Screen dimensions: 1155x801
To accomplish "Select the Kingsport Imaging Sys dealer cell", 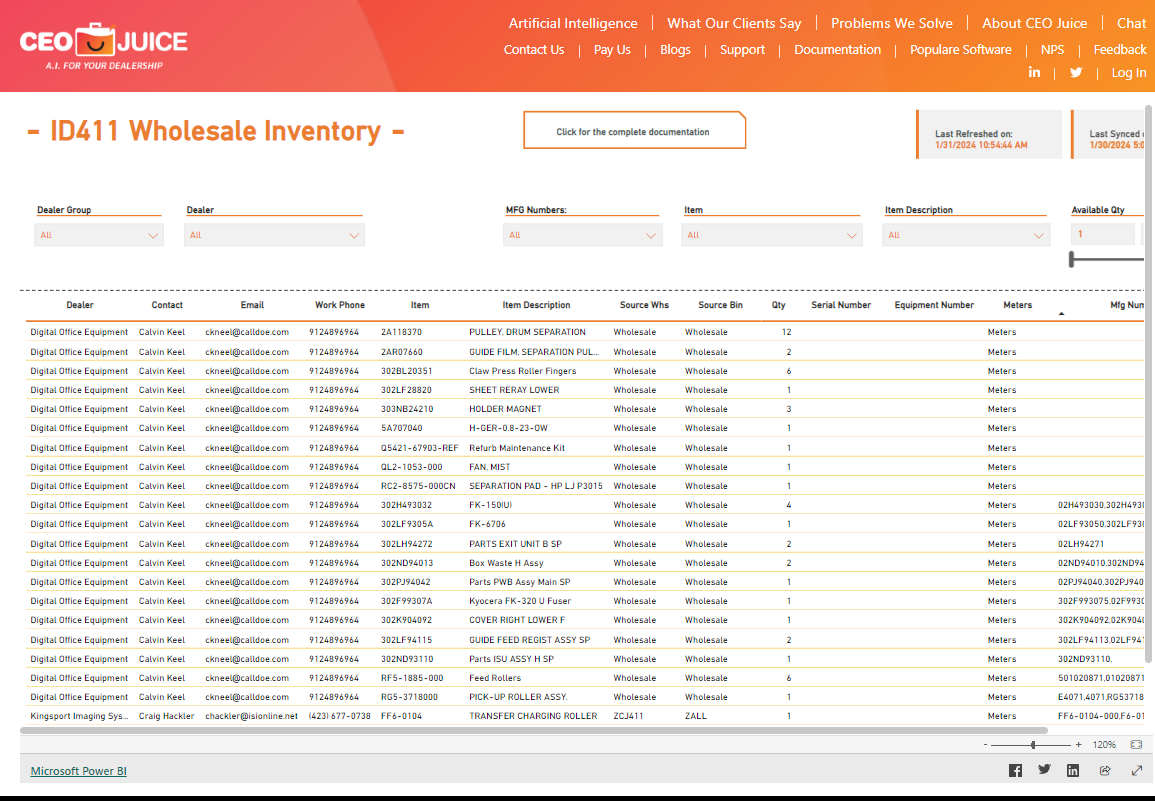I will click(x=79, y=716).
